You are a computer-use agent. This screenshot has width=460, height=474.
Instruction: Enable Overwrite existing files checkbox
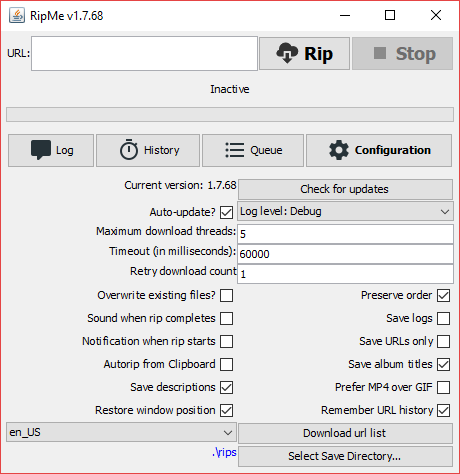coord(226,295)
